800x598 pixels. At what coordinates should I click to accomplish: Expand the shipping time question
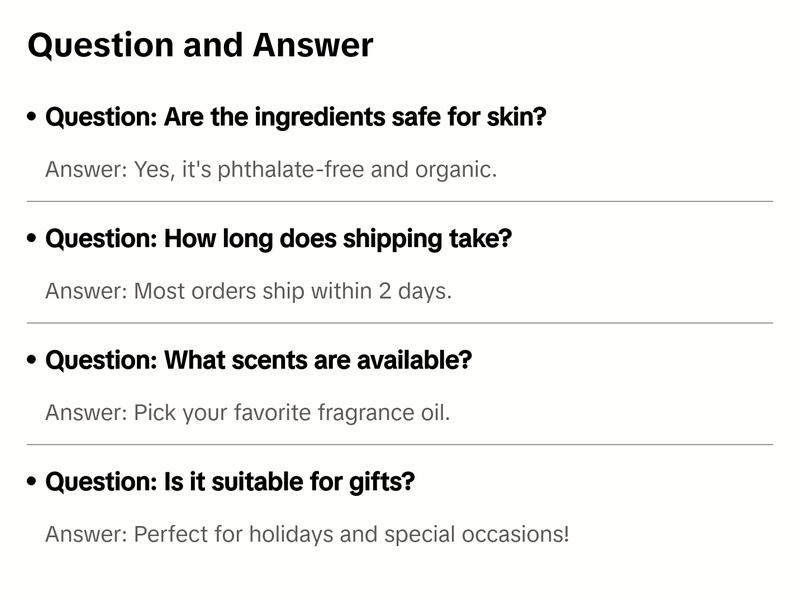click(279, 239)
